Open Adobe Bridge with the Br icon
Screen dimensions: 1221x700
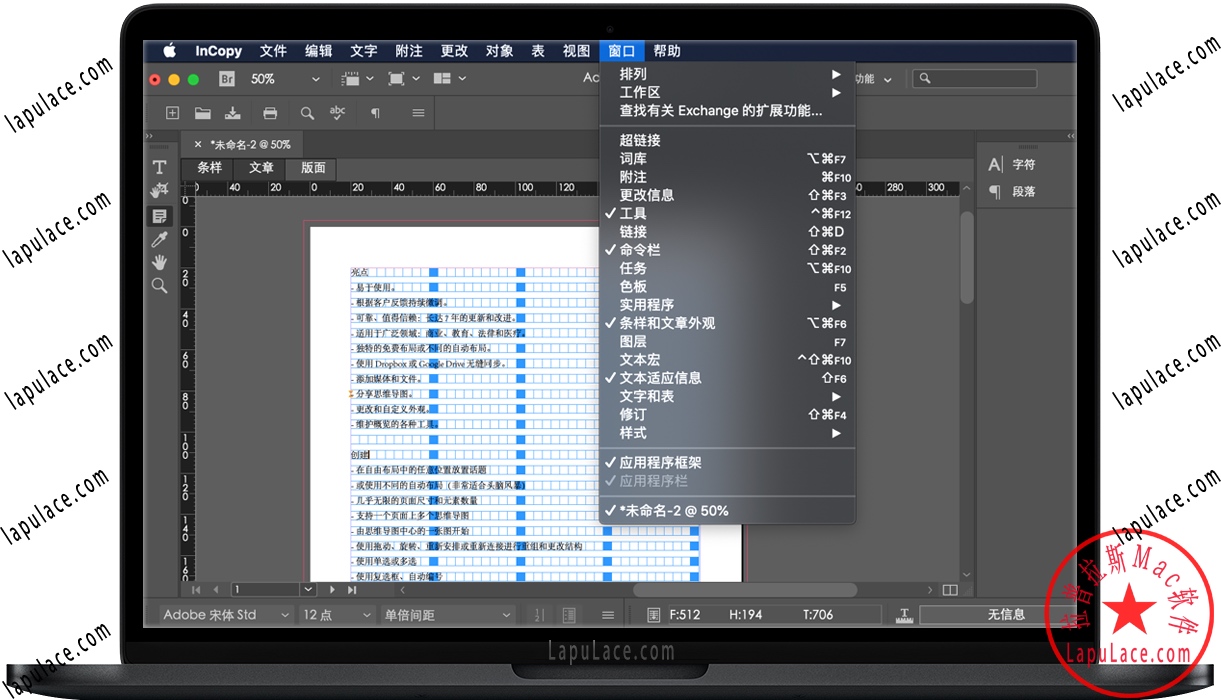(x=227, y=77)
